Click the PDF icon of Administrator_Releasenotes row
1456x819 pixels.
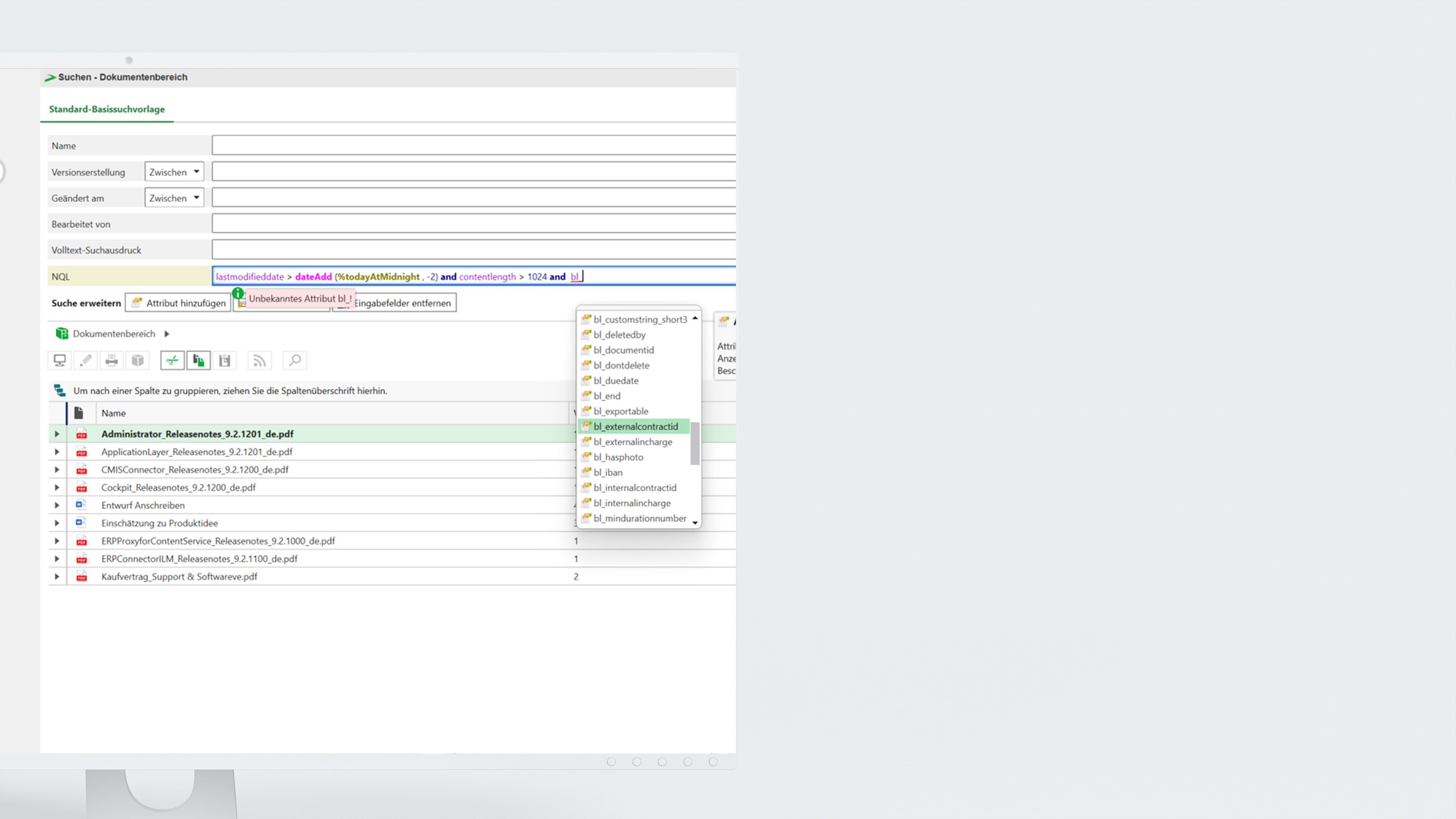[x=82, y=433]
